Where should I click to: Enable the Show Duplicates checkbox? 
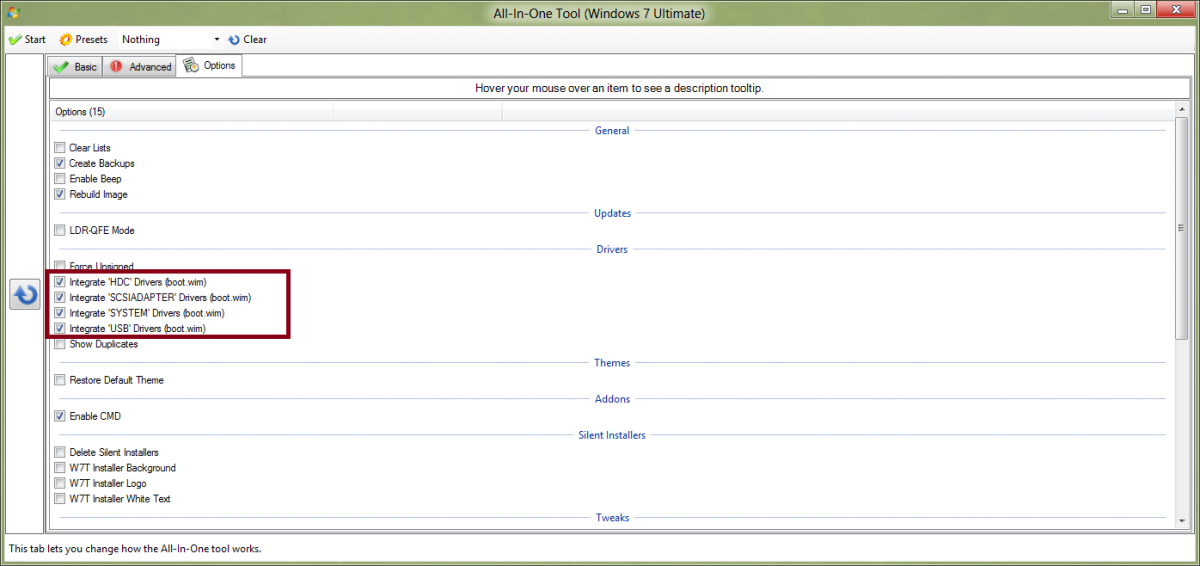coord(60,344)
